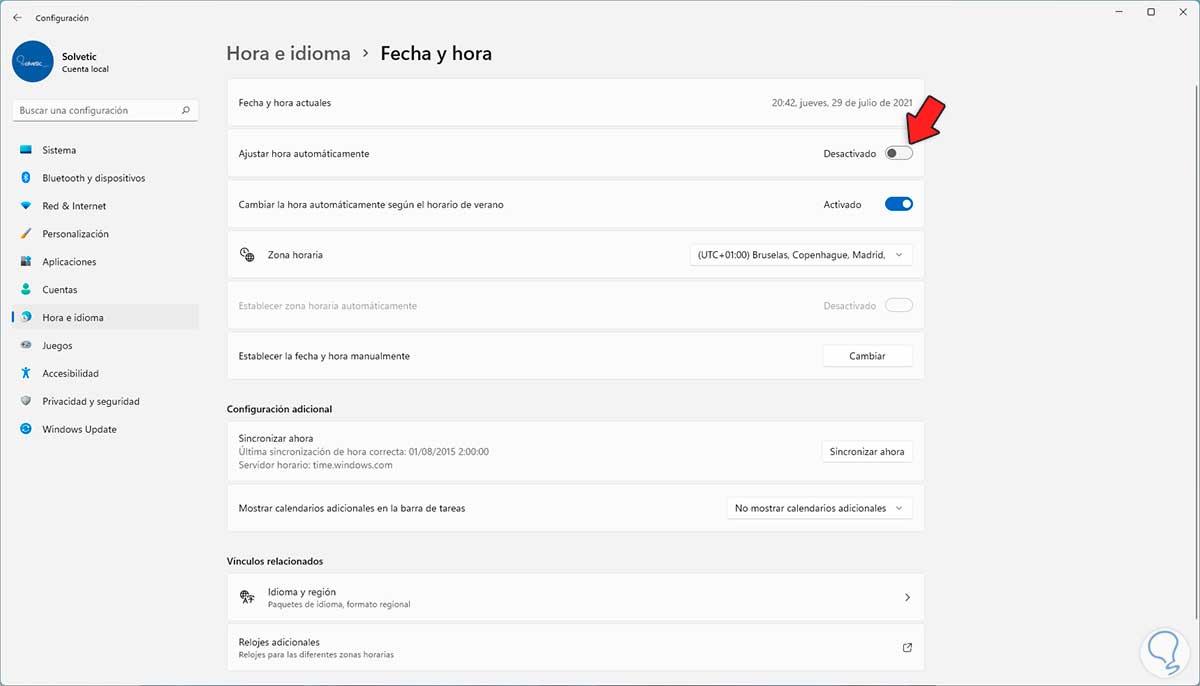Click the Privacidad y seguridad shield icon
The image size is (1200, 686).
pyautogui.click(x=26, y=402)
